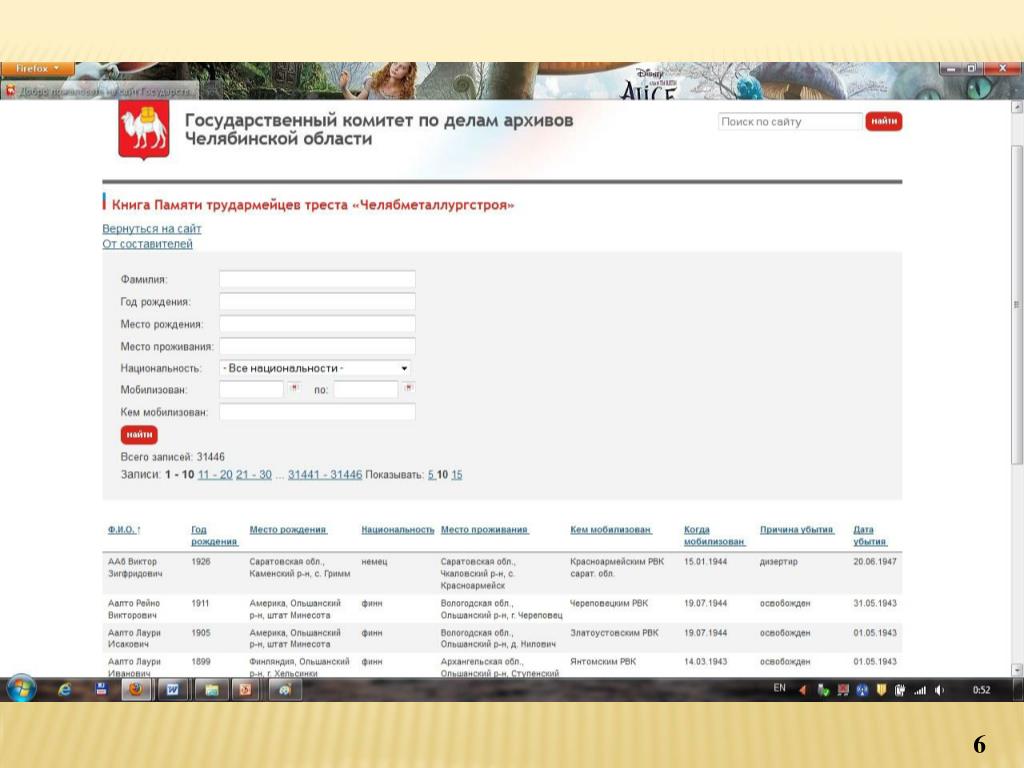Select the 'Аалто Рейно Викторович' name cell

pos(134,609)
